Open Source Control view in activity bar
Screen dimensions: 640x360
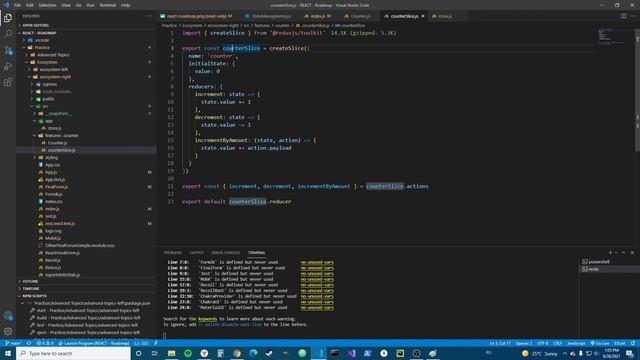coord(8,50)
